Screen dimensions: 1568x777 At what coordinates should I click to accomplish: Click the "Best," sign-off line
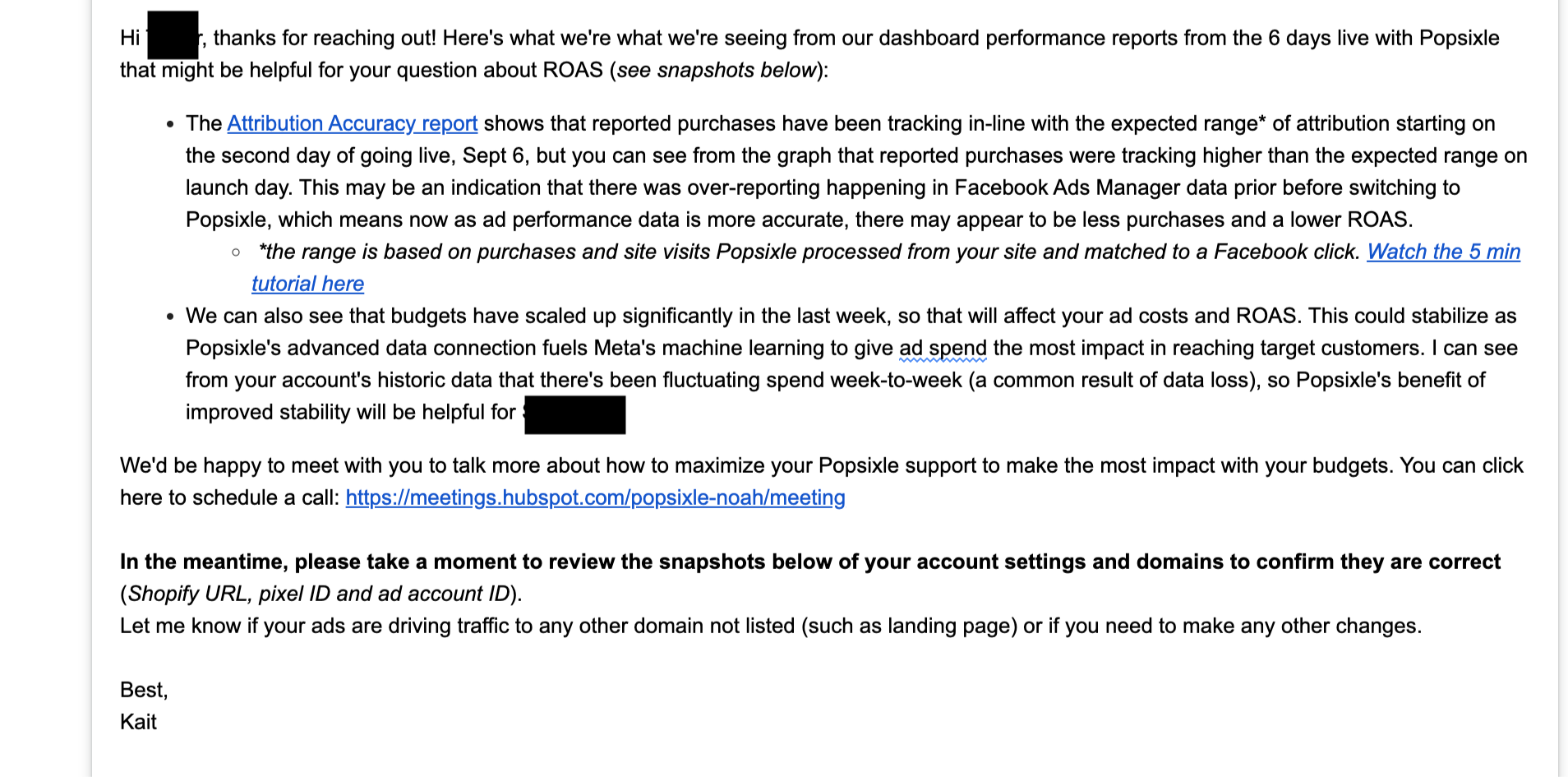[x=144, y=690]
